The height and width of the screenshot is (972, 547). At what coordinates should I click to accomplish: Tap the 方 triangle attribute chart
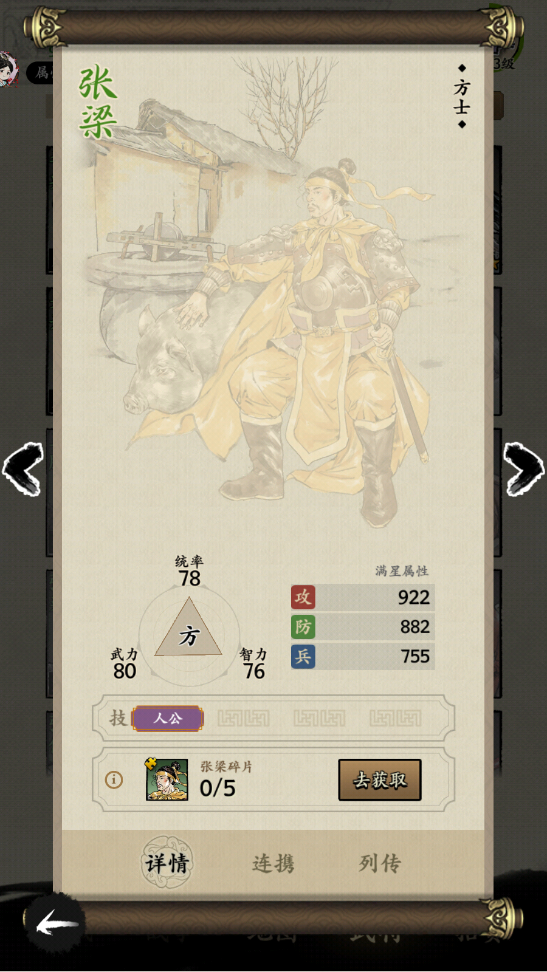pos(189,634)
